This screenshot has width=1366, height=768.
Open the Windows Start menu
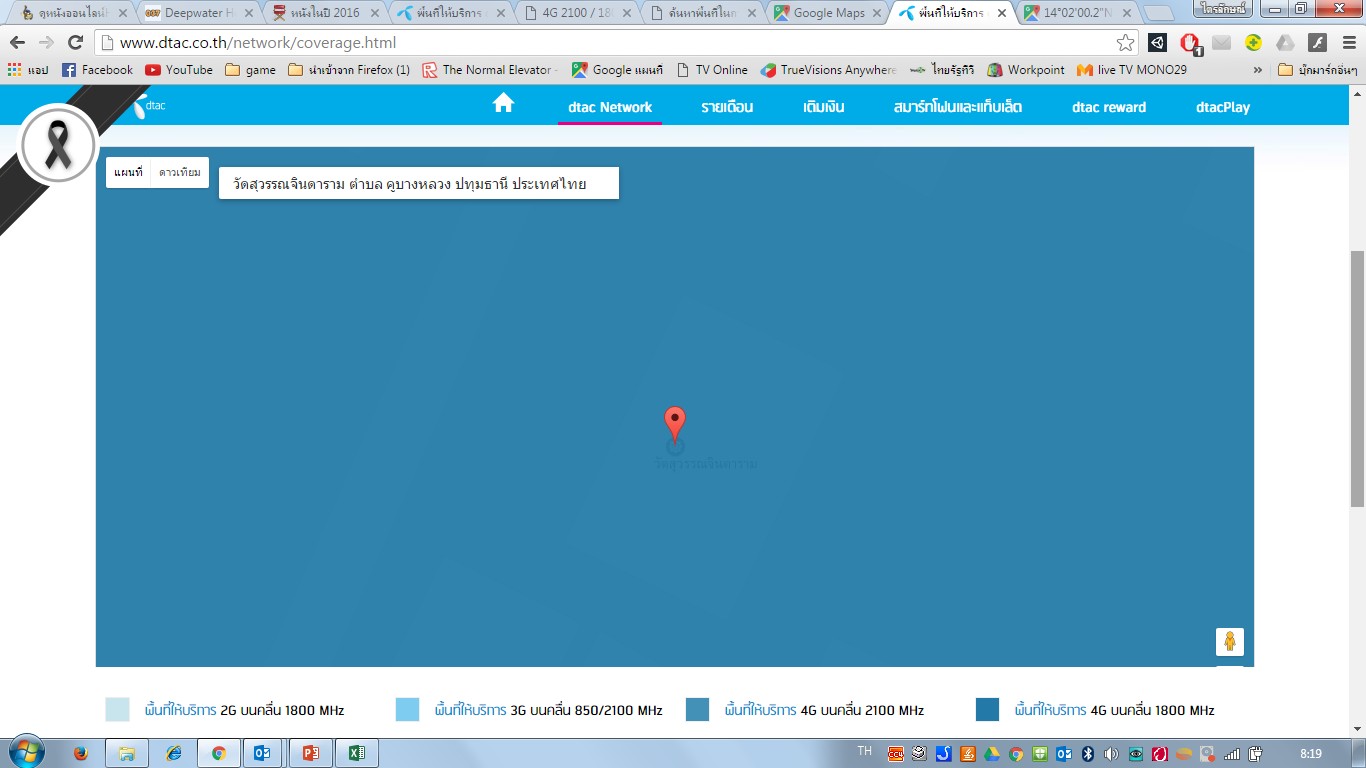(27, 752)
